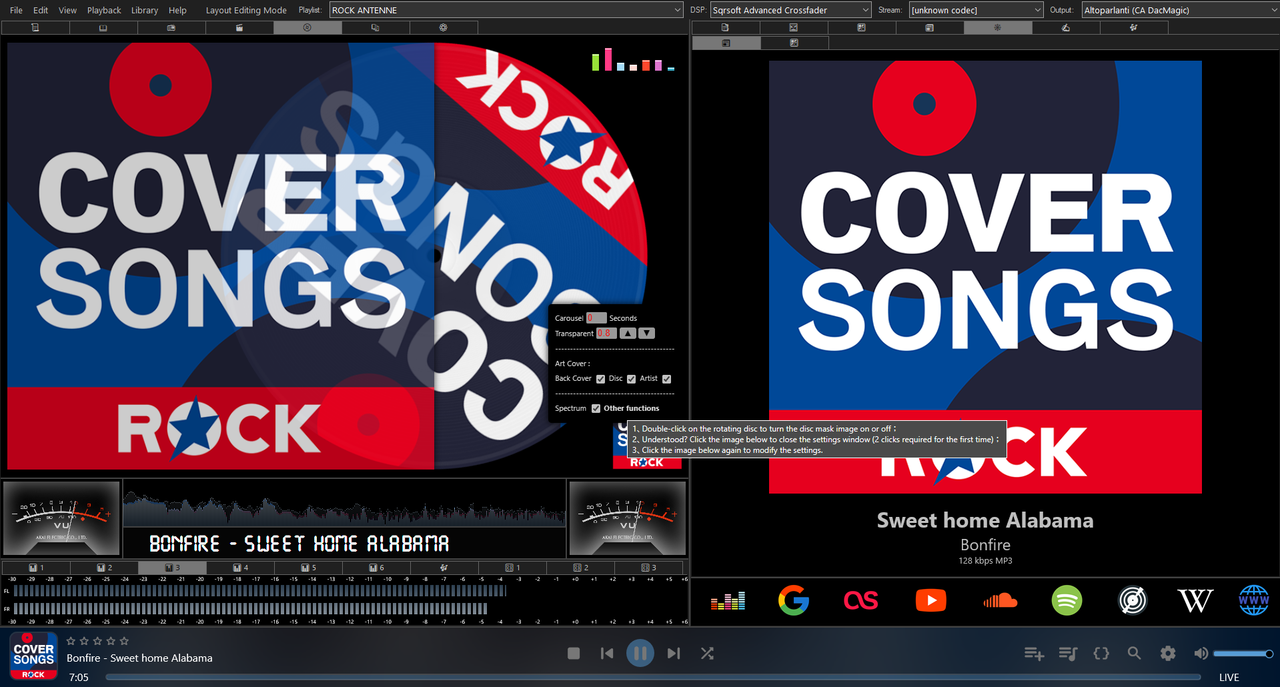This screenshot has width=1280, height=687.
Task: Increase transparency with up arrow
Action: click(627, 333)
